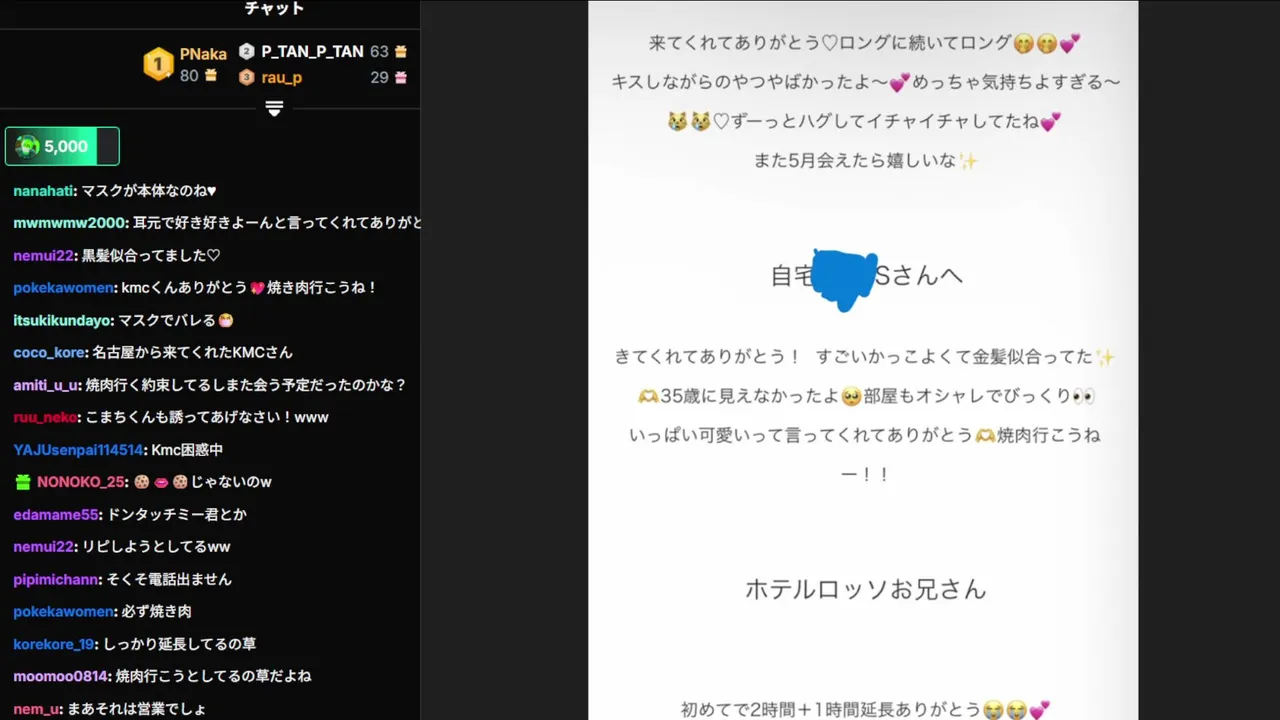
Task: Click the green icon in the 5,000 goal
Action: coord(28,146)
